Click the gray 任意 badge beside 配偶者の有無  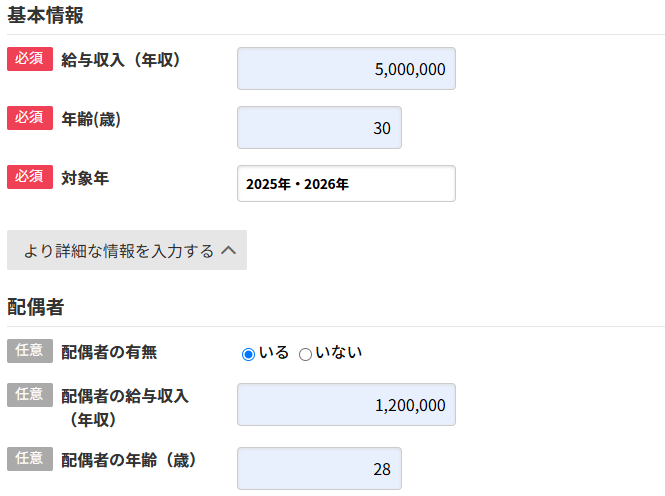[x=29, y=351]
